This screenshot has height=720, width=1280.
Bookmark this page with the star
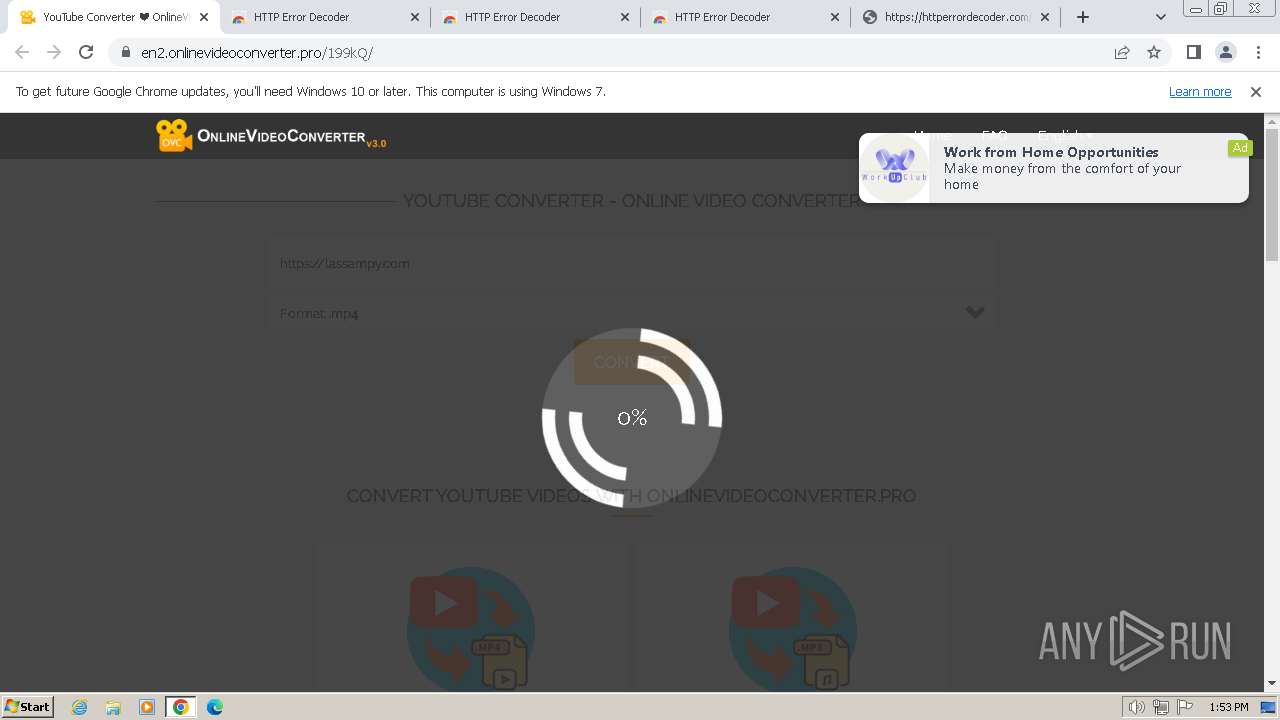1154,52
